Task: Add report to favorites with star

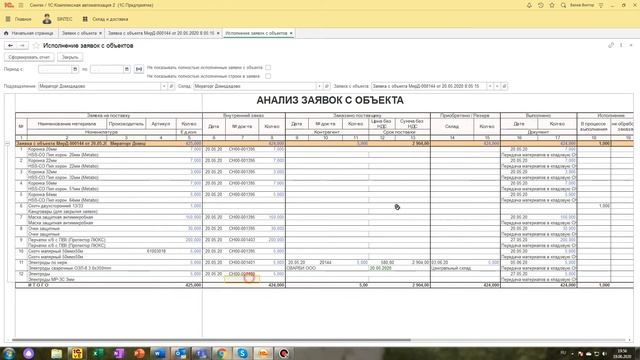Action: pos(36,45)
